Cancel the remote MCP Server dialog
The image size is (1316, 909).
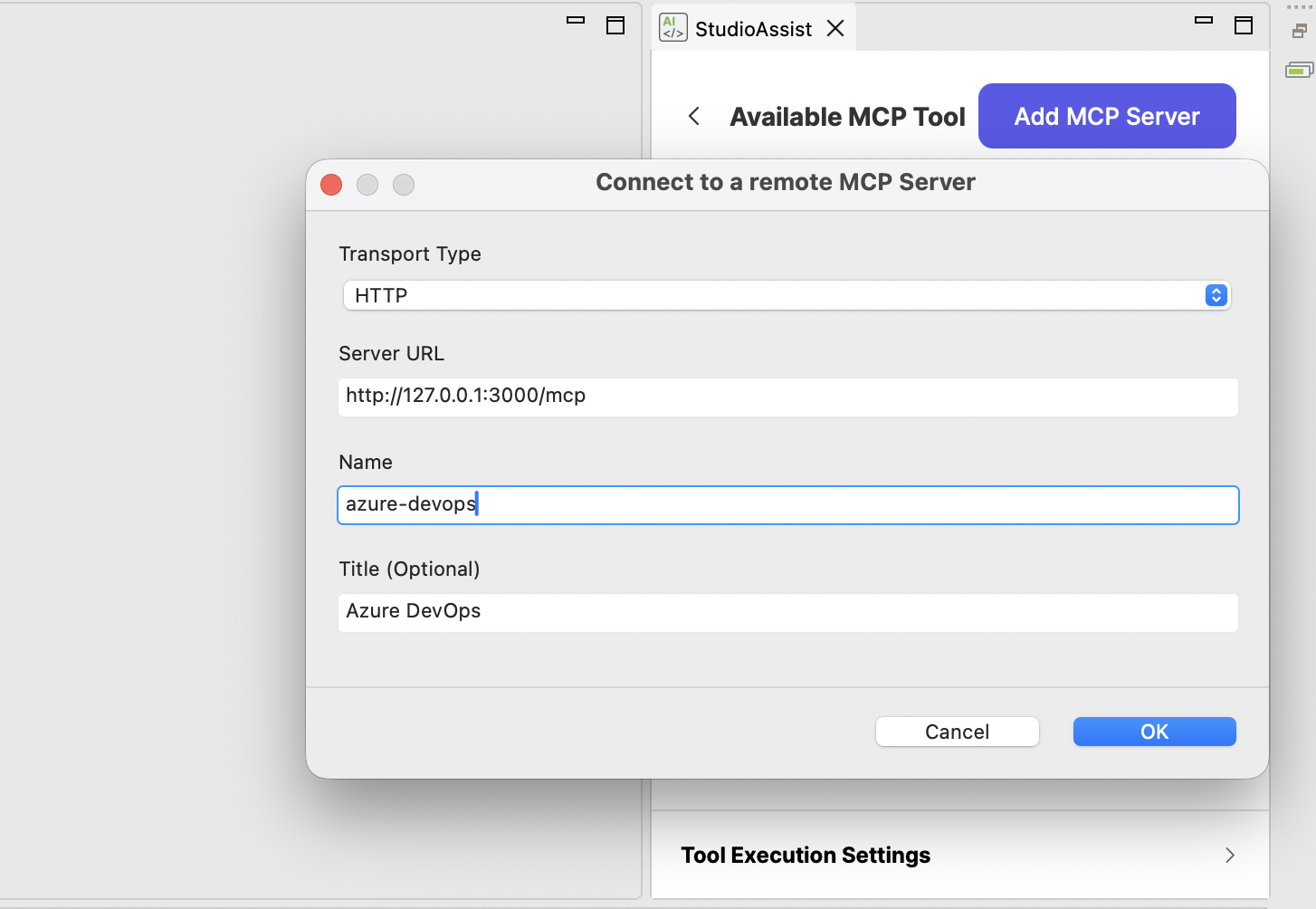pos(957,732)
